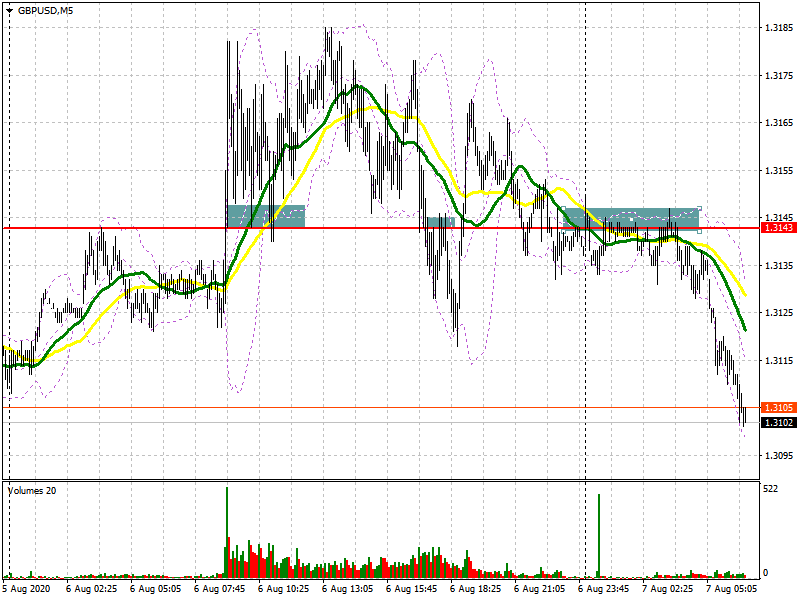Click the Volumes 20 indicator label
This screenshot has height=600, width=800.
[x=32, y=491]
